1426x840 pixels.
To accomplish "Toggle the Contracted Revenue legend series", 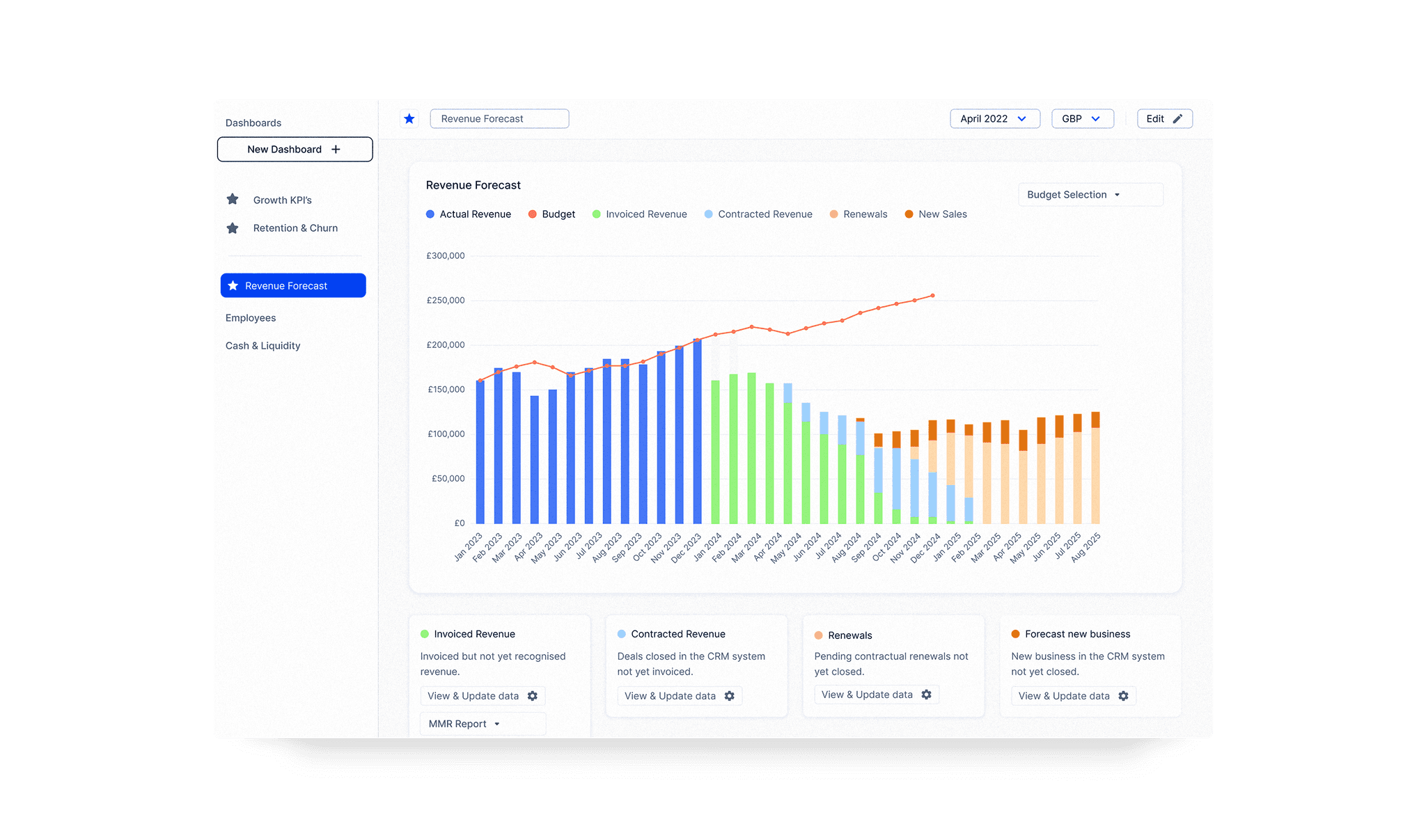I will (x=758, y=214).
